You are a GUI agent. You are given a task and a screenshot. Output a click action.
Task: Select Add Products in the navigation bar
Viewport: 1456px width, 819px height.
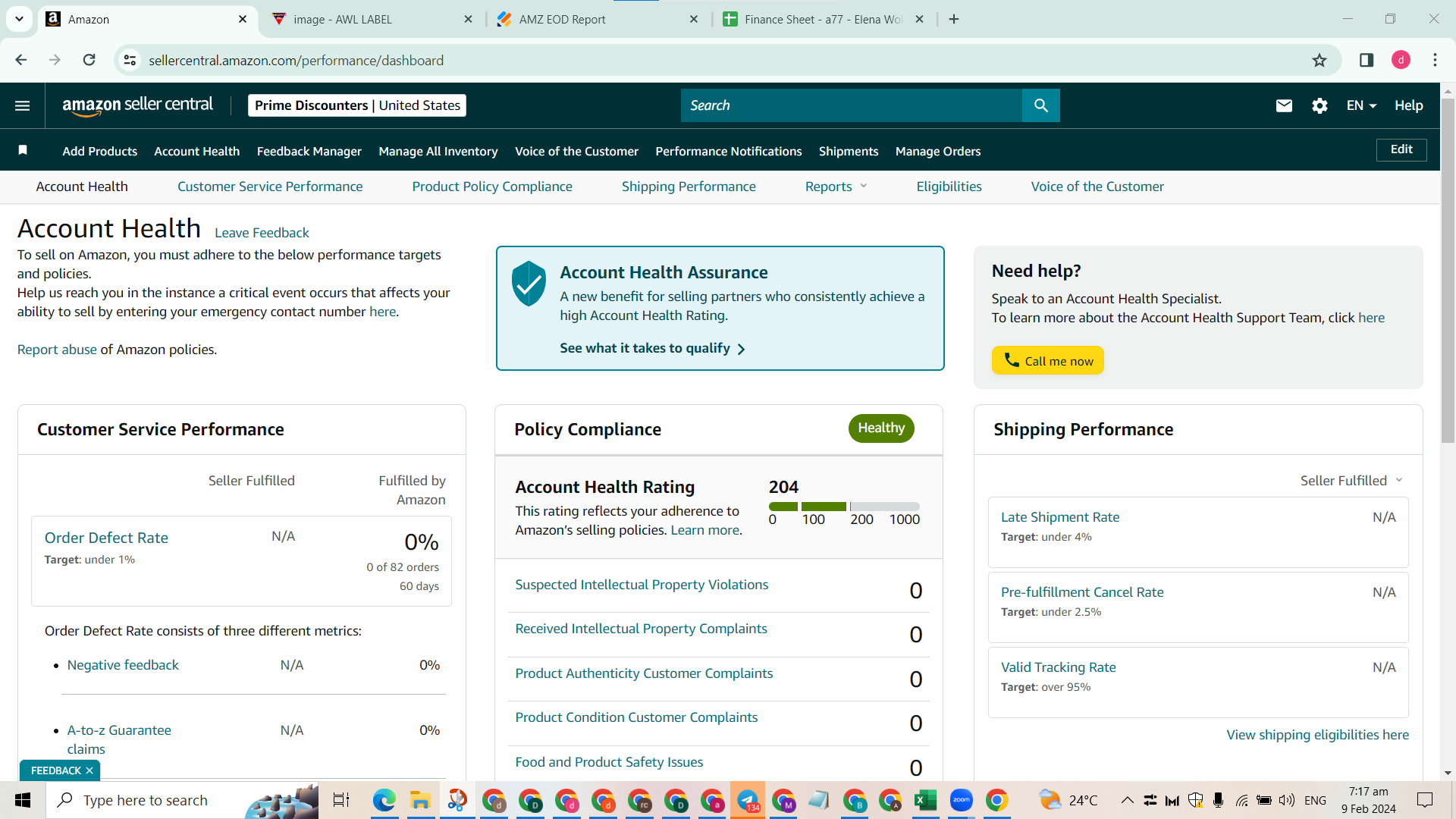click(99, 151)
